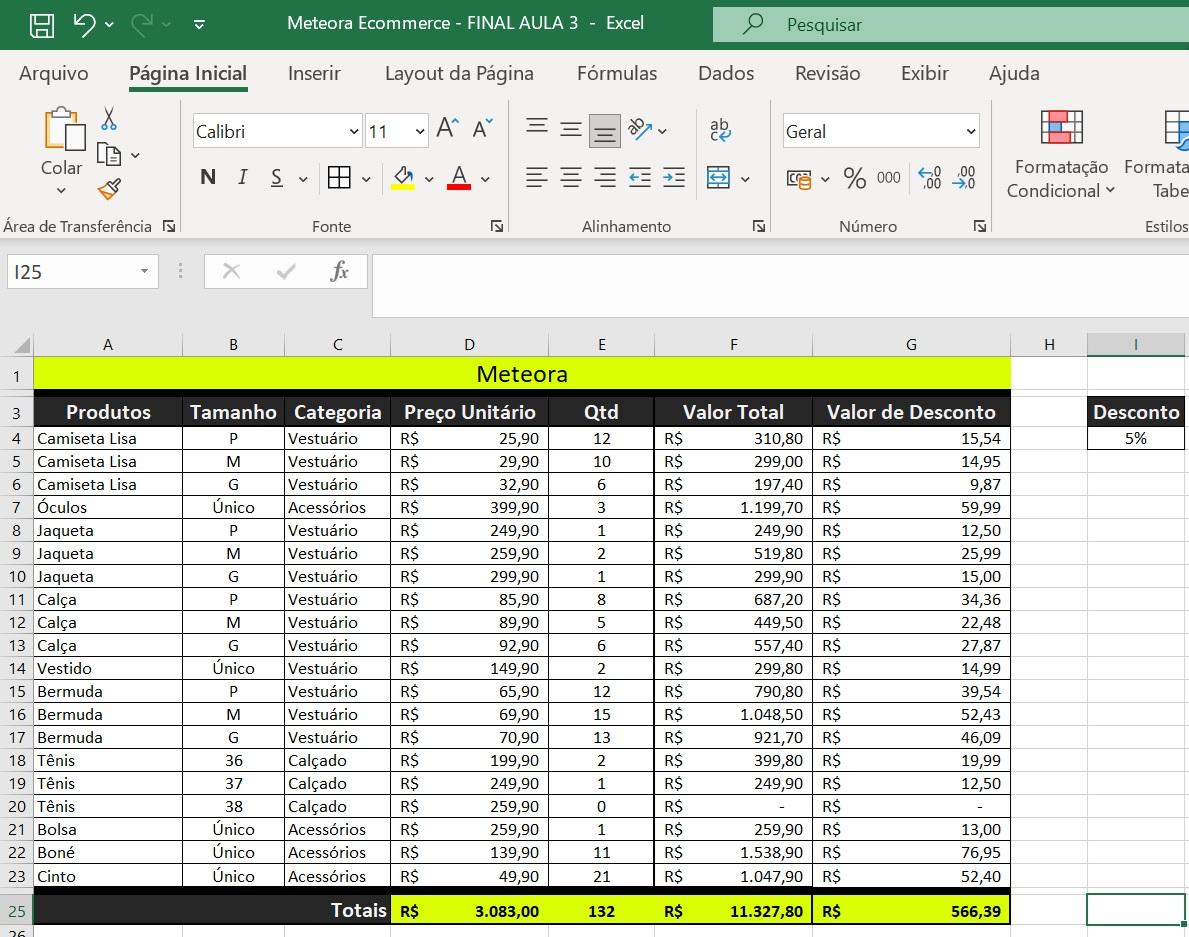This screenshot has height=937, width=1189.
Task: Open the Fórmulas ribbon tab
Action: click(x=616, y=73)
